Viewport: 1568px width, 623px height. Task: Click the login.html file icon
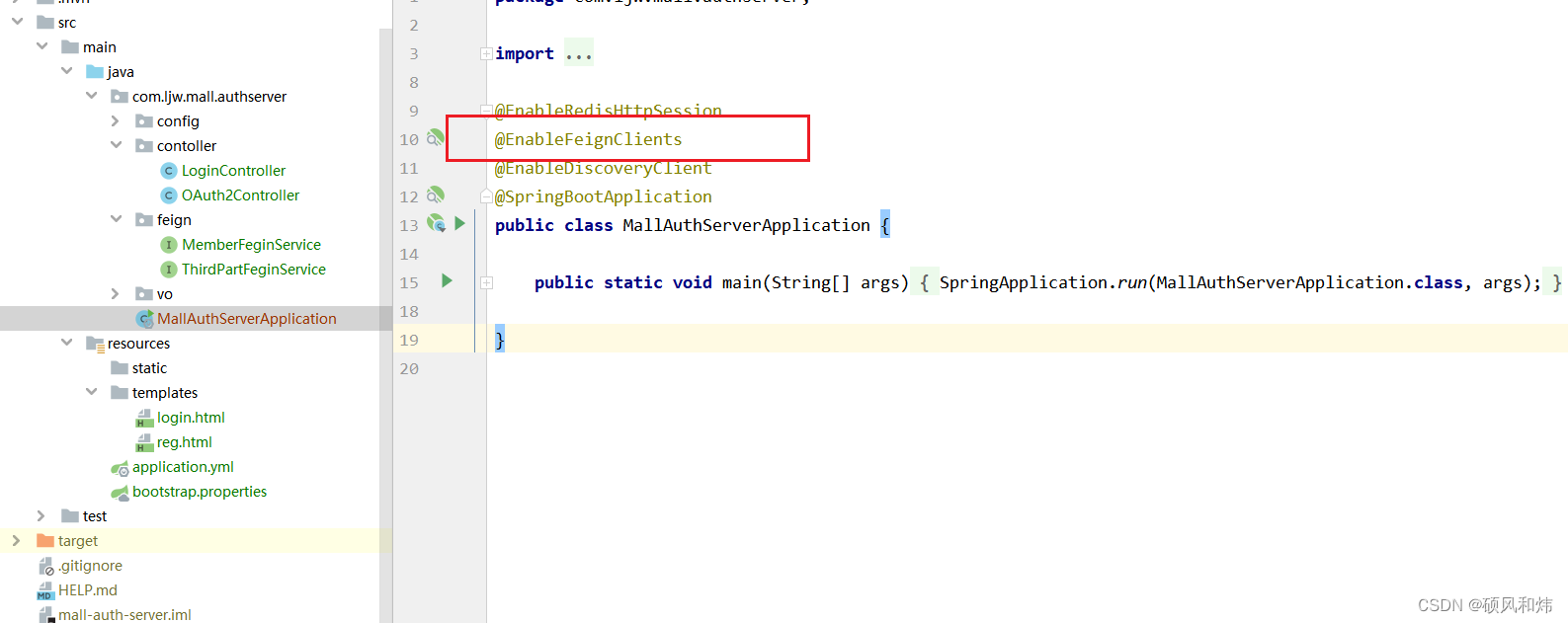pyautogui.click(x=144, y=417)
